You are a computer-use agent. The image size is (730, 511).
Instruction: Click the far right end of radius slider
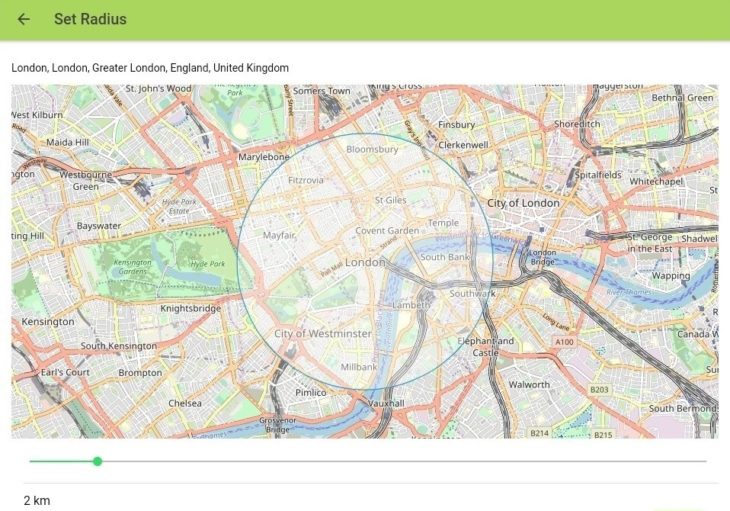click(705, 461)
